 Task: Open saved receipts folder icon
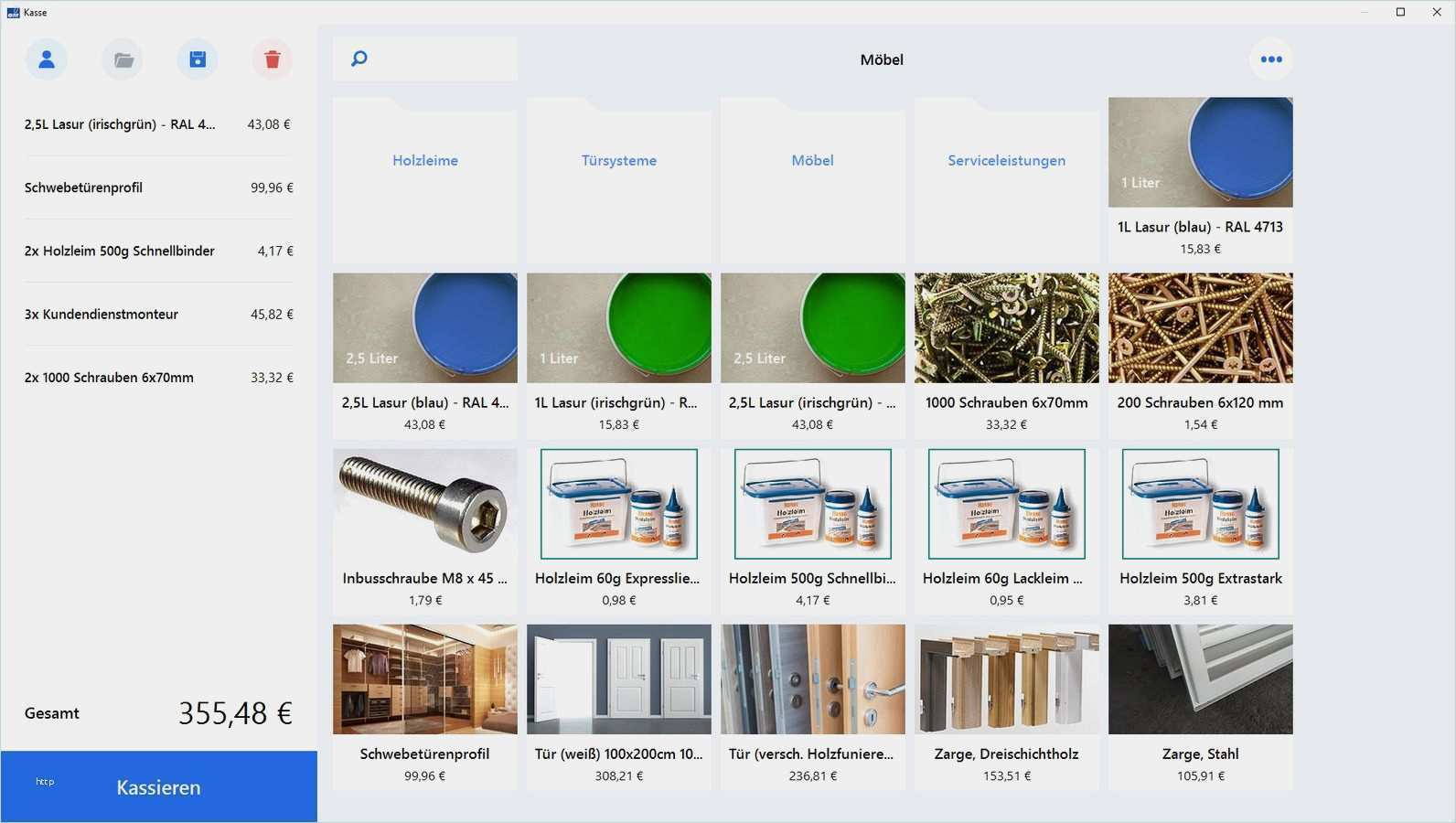coord(123,59)
